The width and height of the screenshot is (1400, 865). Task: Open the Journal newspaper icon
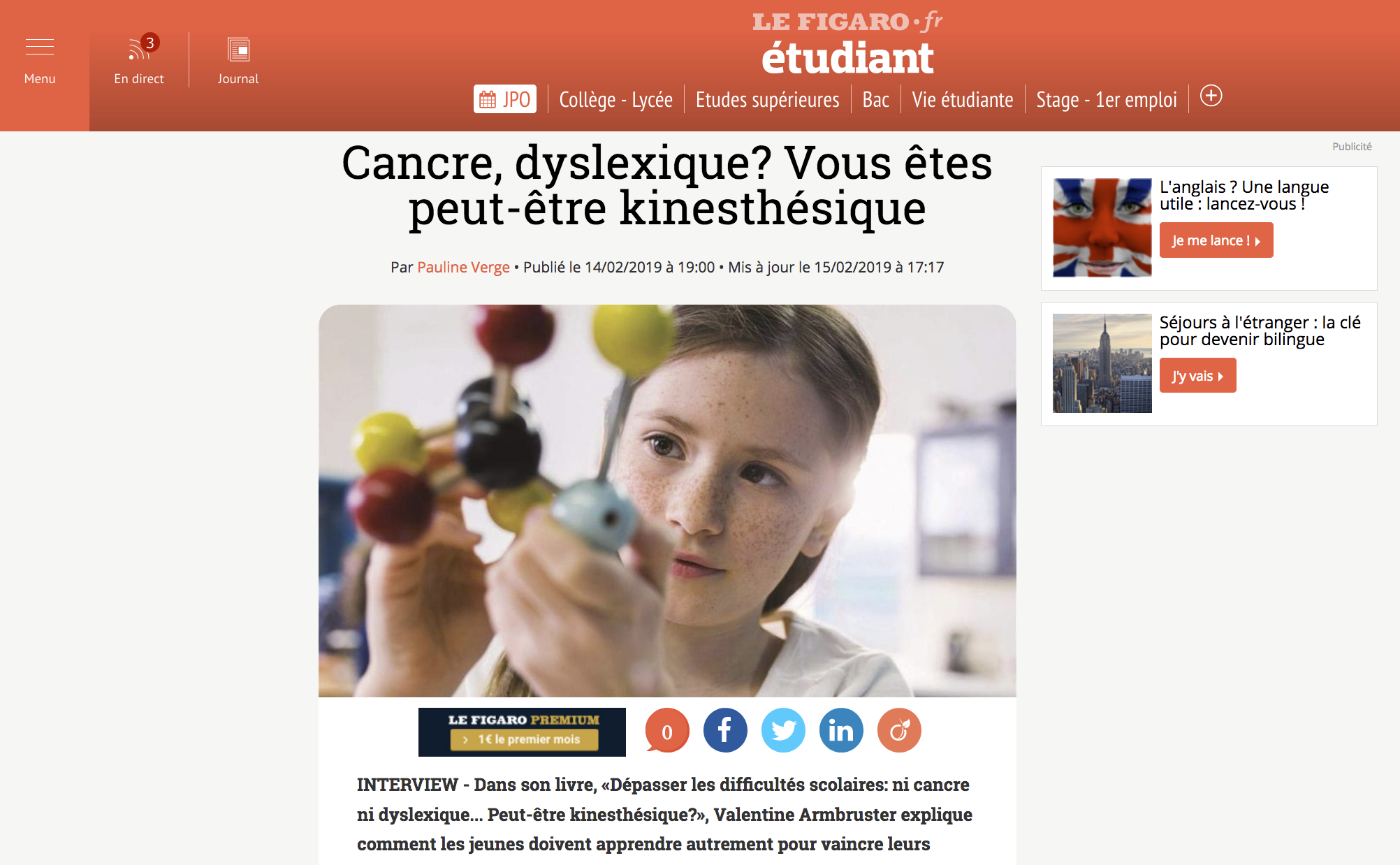[238, 49]
